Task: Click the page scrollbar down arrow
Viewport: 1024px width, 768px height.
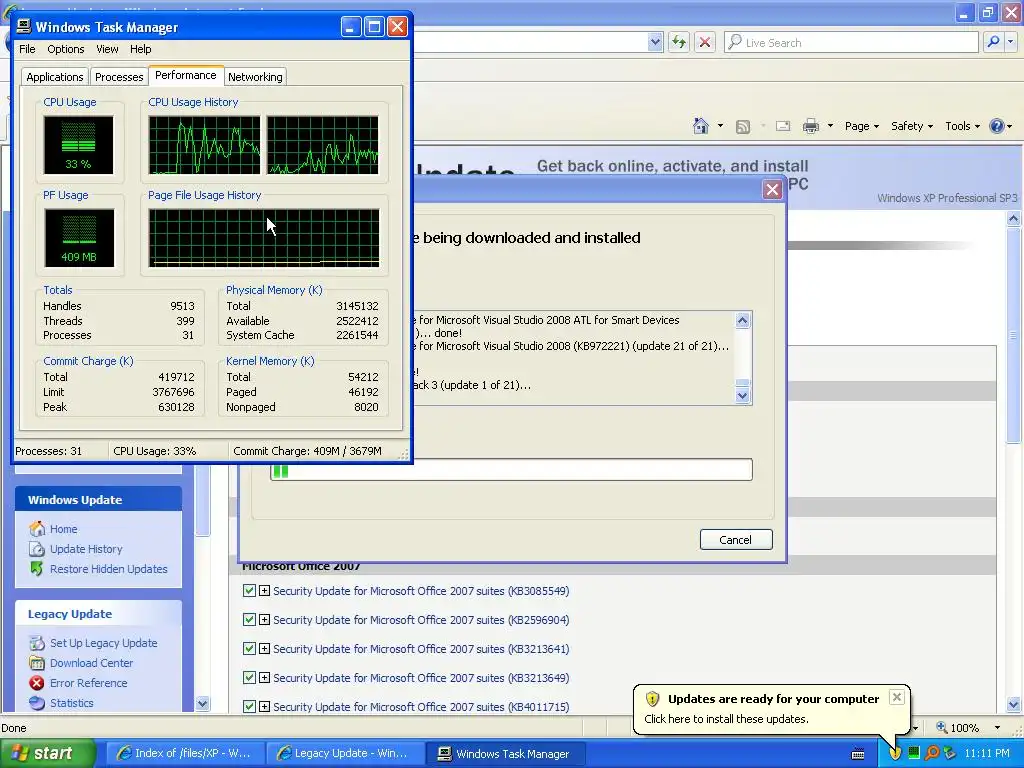Action: [1014, 704]
